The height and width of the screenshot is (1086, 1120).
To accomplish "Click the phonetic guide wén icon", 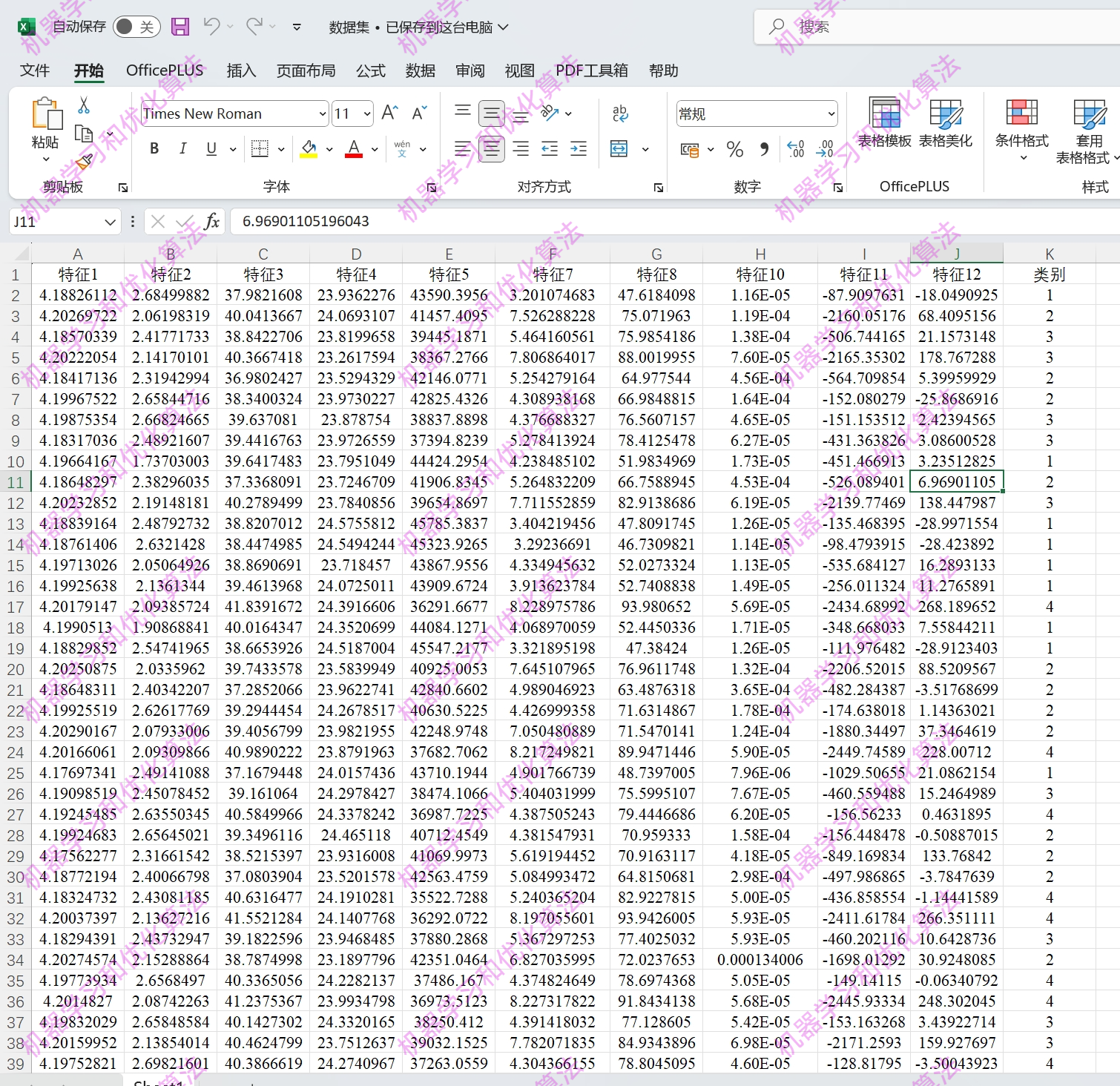I will [x=402, y=148].
